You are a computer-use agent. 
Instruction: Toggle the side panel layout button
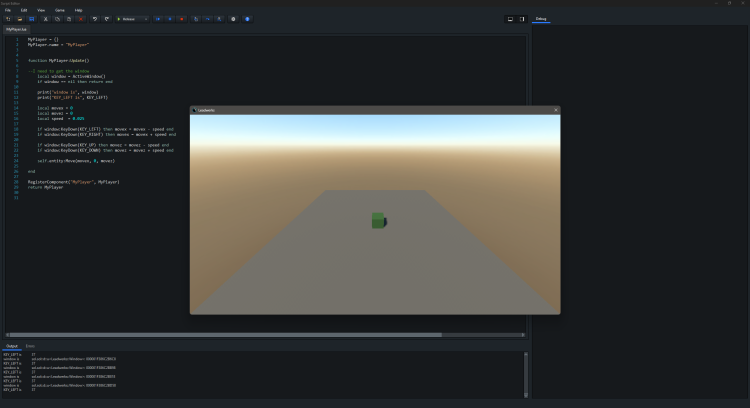tap(521, 19)
